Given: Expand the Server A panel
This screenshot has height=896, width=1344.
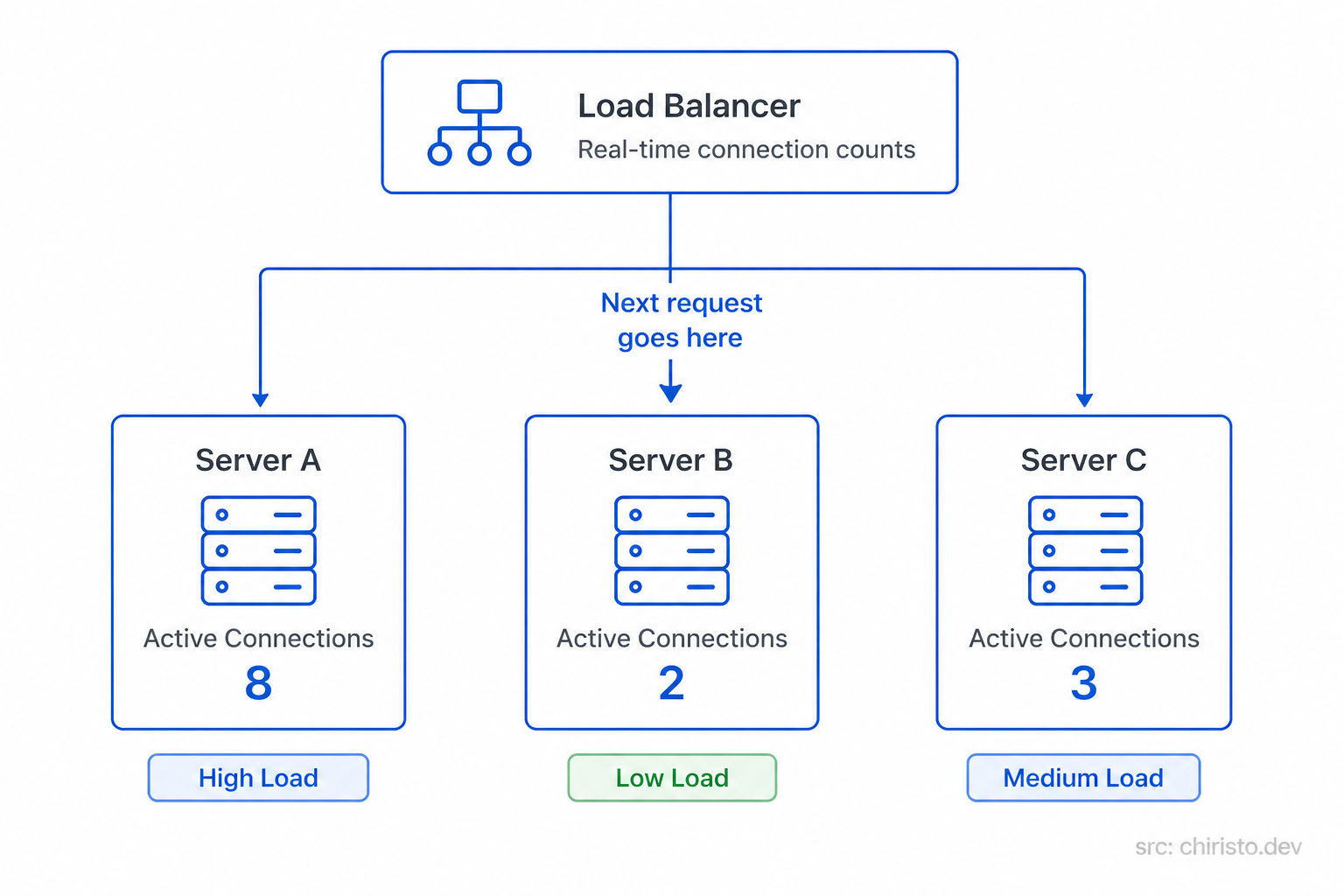Looking at the screenshot, I should pyautogui.click(x=258, y=571).
